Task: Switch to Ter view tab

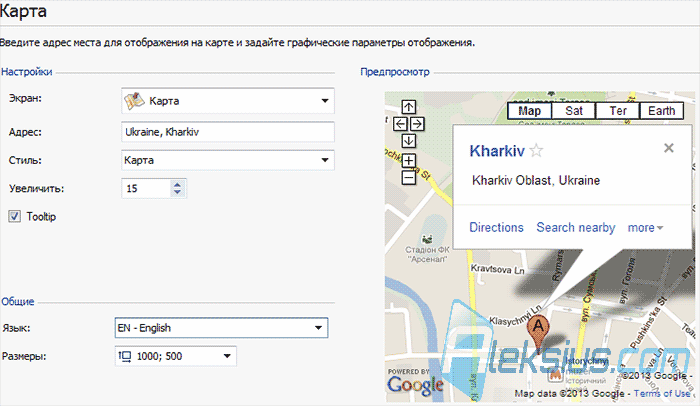Action: (618, 111)
